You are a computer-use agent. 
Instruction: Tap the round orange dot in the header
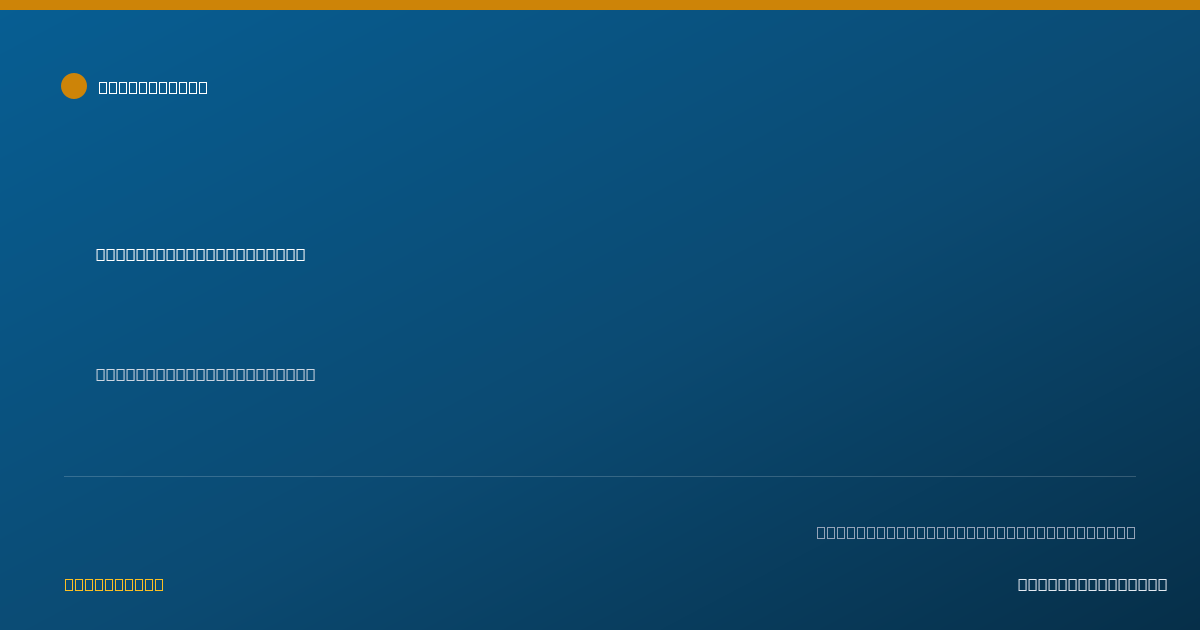tap(74, 86)
